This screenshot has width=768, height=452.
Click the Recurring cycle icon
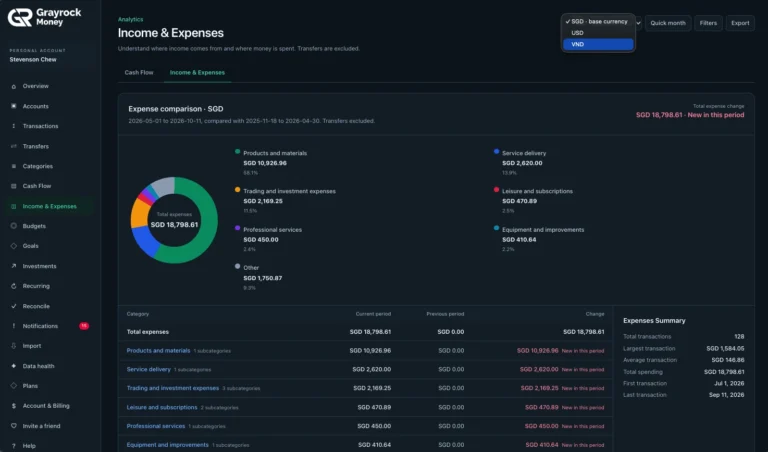pyautogui.click(x=14, y=286)
